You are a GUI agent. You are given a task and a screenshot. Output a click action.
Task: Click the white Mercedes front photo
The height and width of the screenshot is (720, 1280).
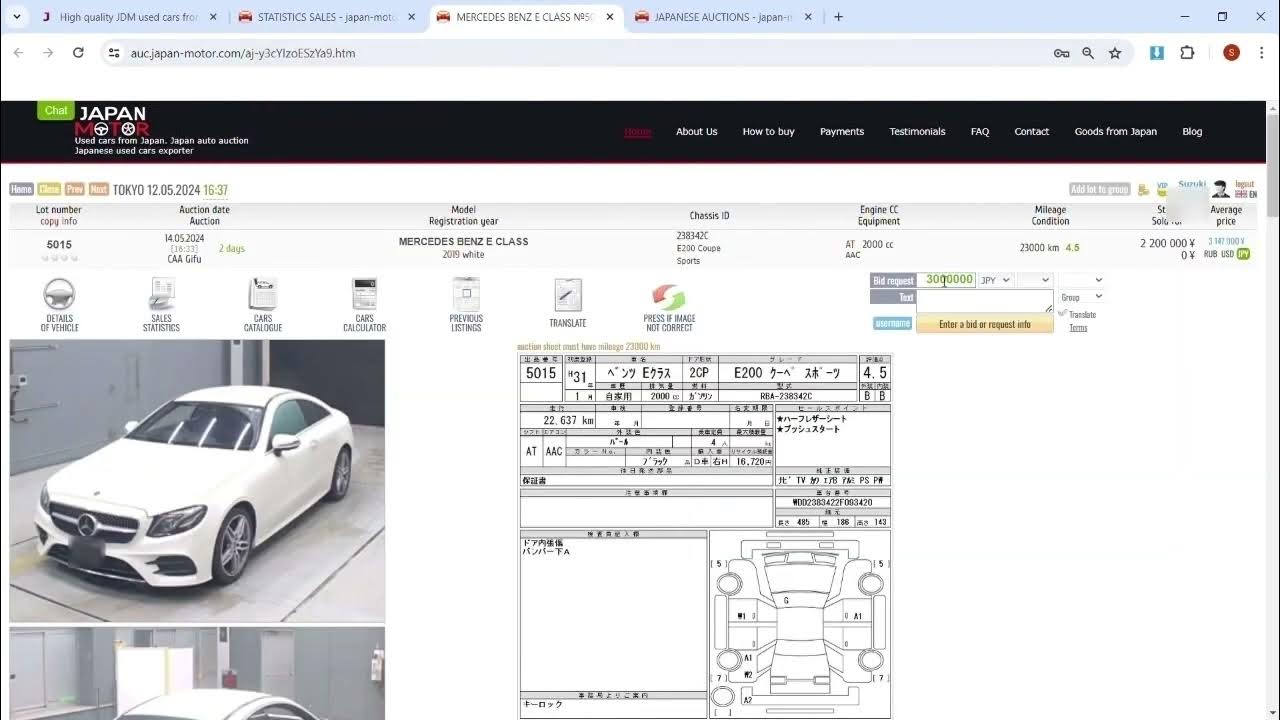tap(197, 481)
